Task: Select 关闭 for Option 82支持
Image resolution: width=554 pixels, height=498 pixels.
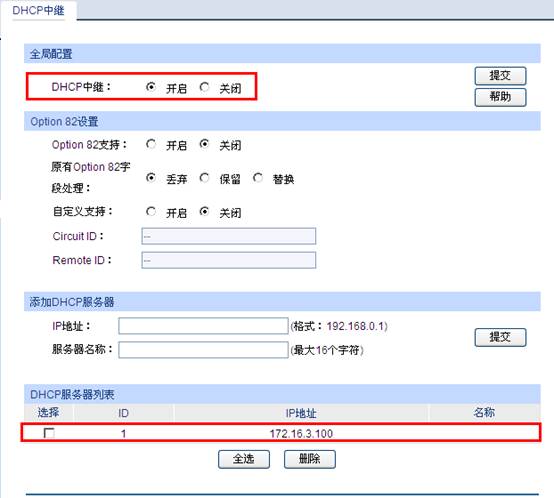Action: (204, 144)
